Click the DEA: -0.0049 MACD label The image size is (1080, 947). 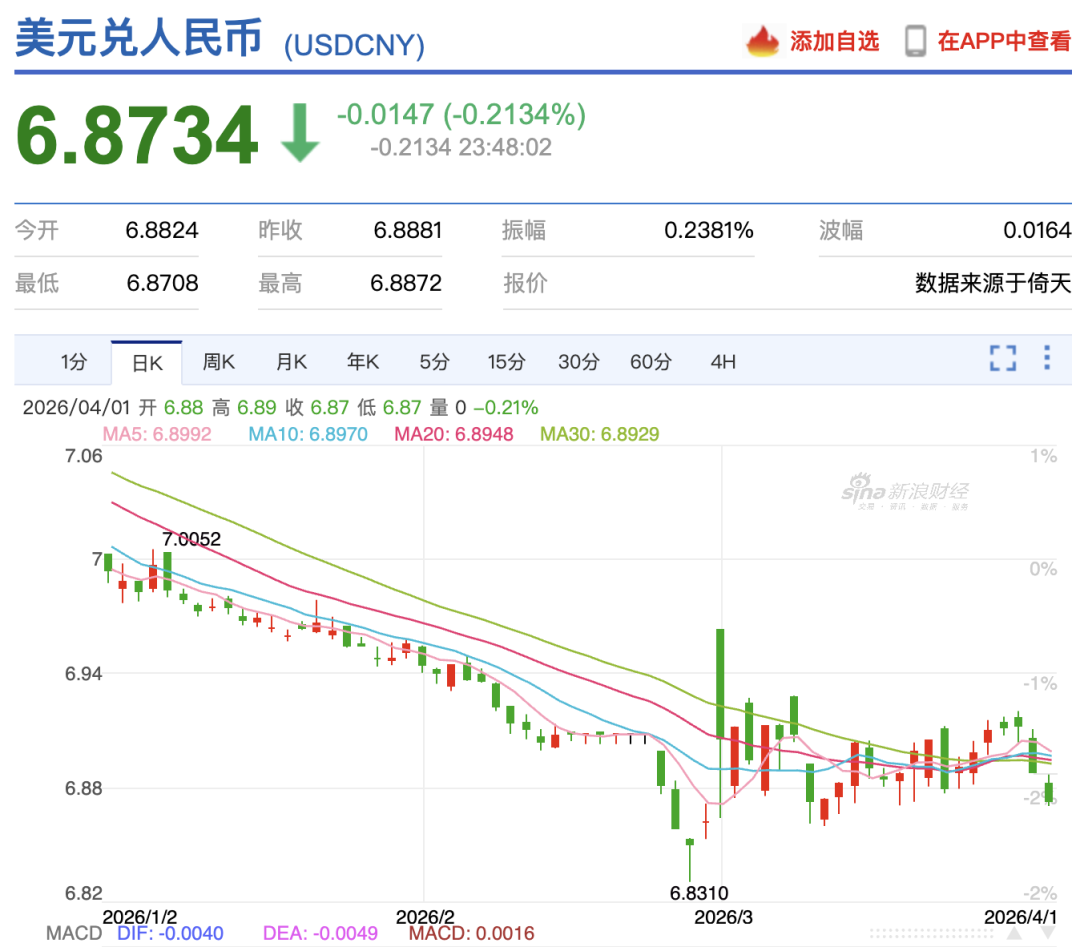click(320, 933)
